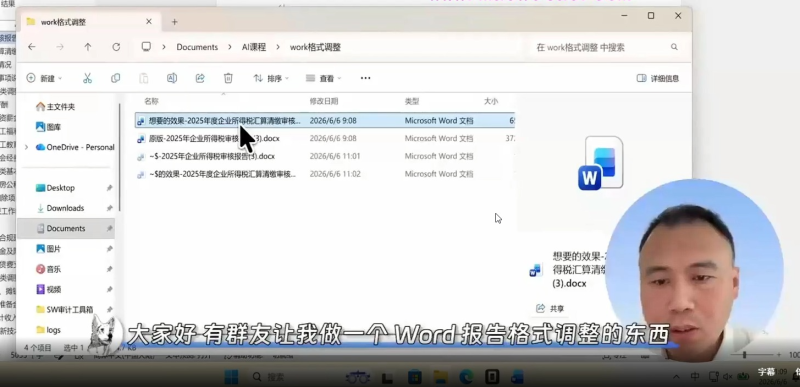Viewport: 800px width, 387px height.
Task: Click the Chinese IME indicator in tray
Action: [x=695, y=377]
